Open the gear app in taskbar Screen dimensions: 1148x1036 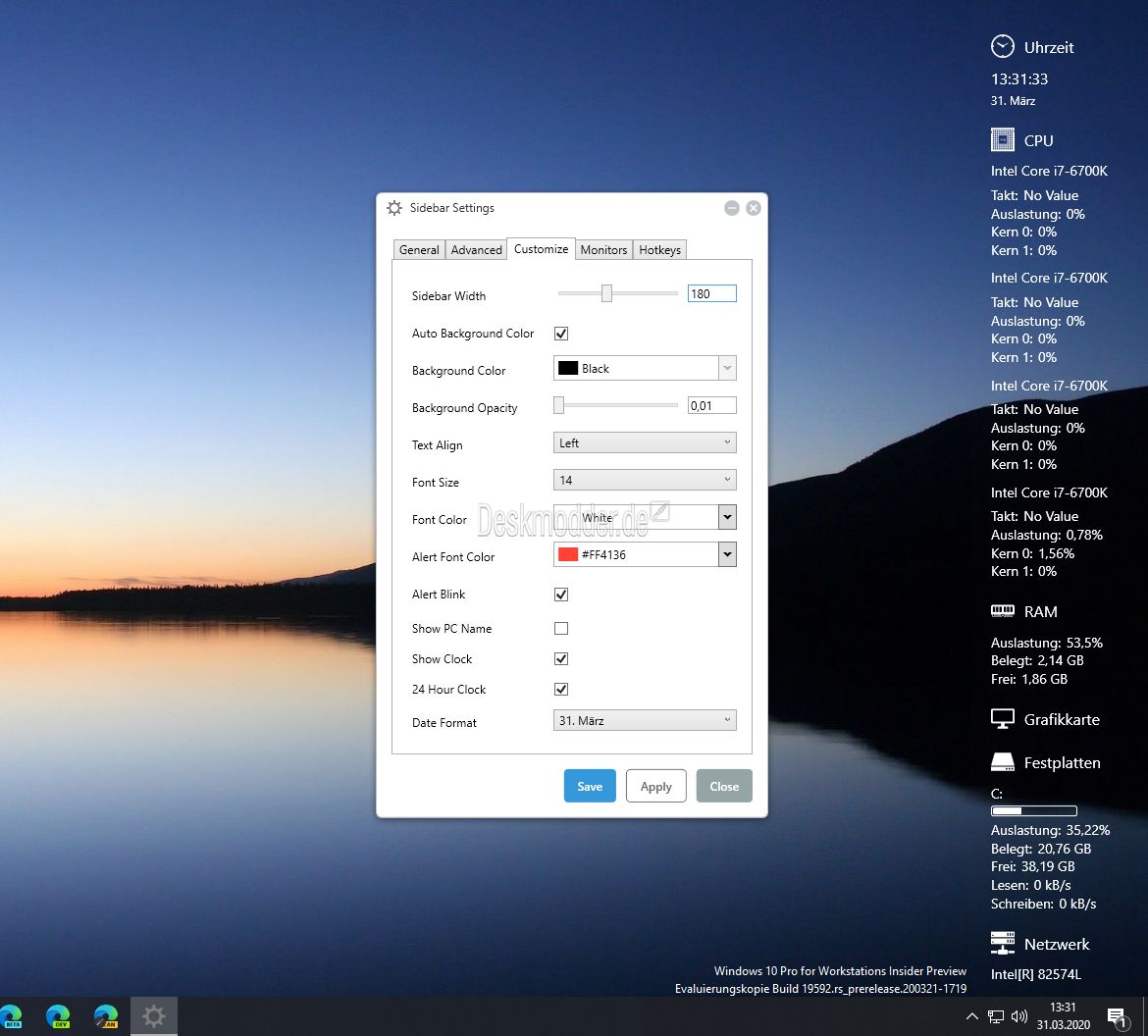pyautogui.click(x=154, y=1016)
